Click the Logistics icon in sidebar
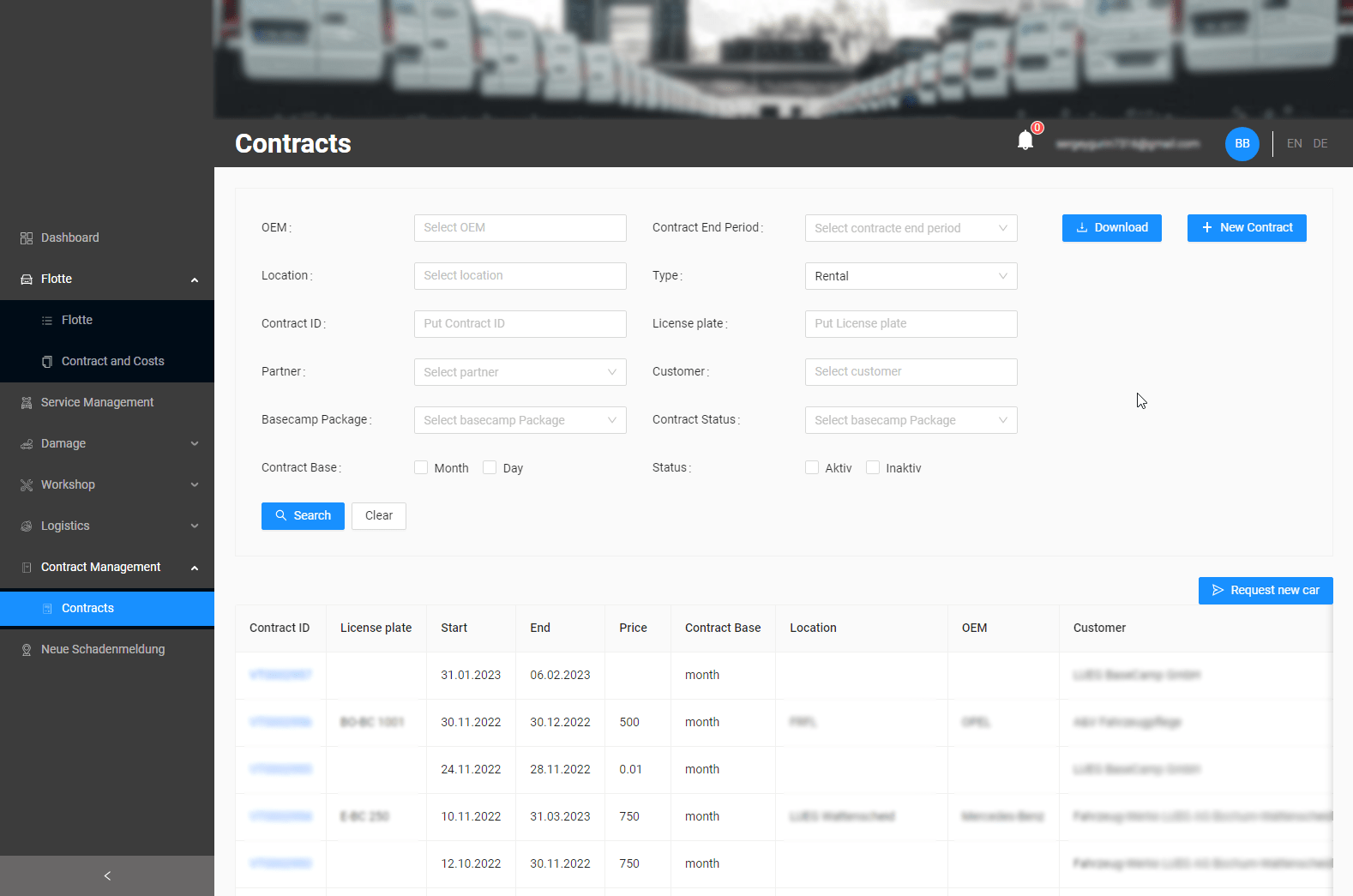 pyautogui.click(x=27, y=526)
